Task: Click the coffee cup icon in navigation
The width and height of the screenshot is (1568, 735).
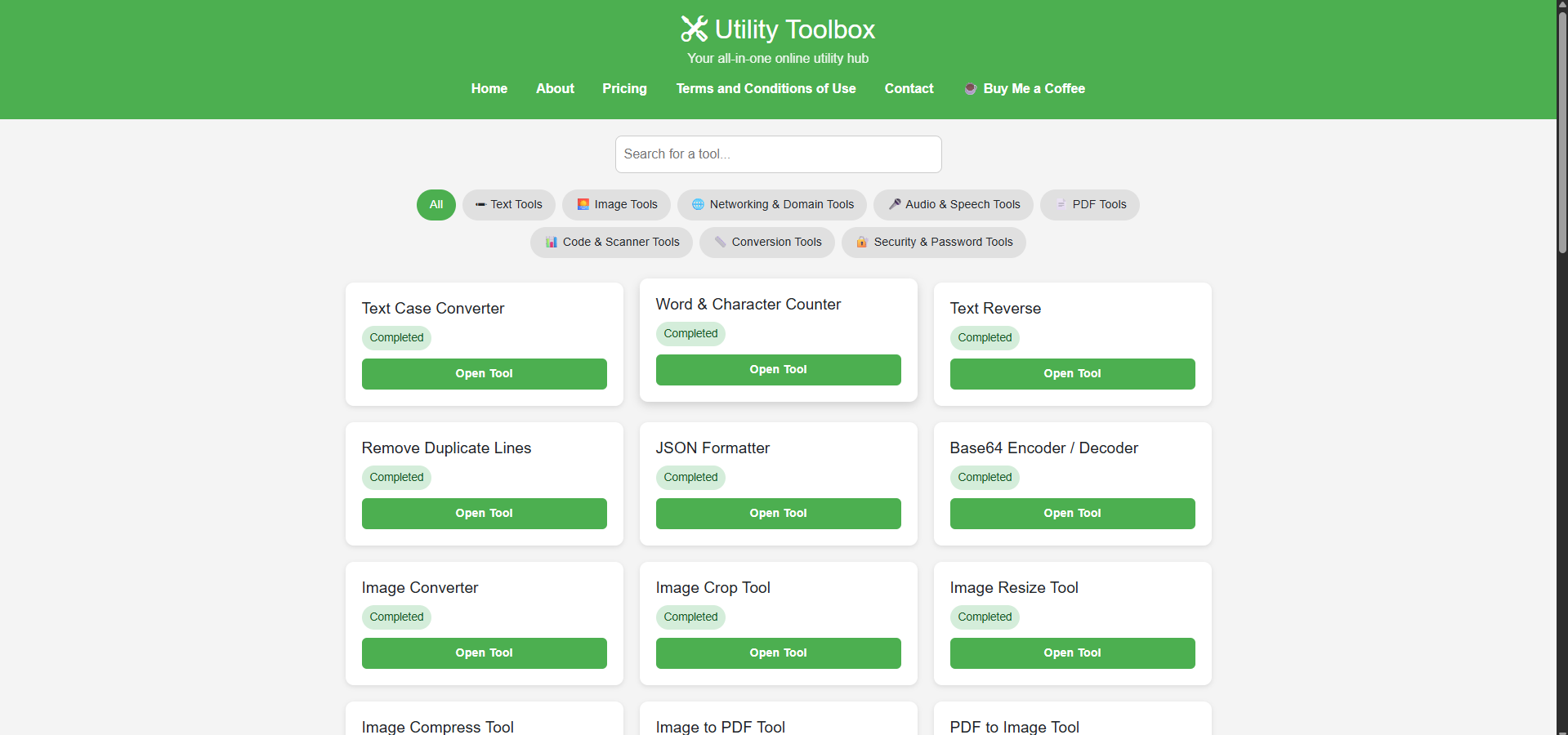Action: point(970,89)
